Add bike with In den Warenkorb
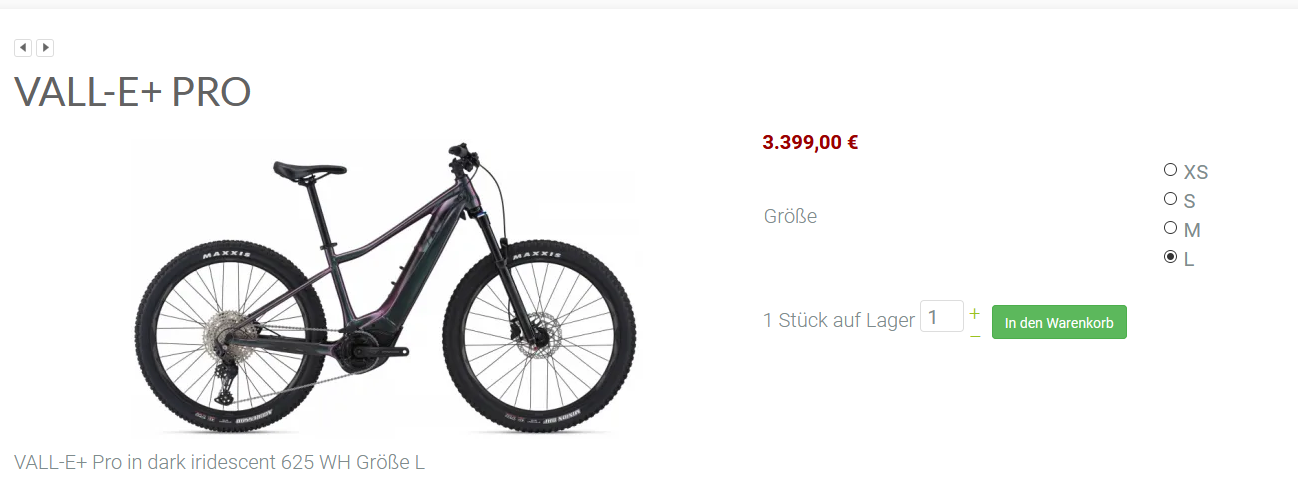 click(1059, 322)
